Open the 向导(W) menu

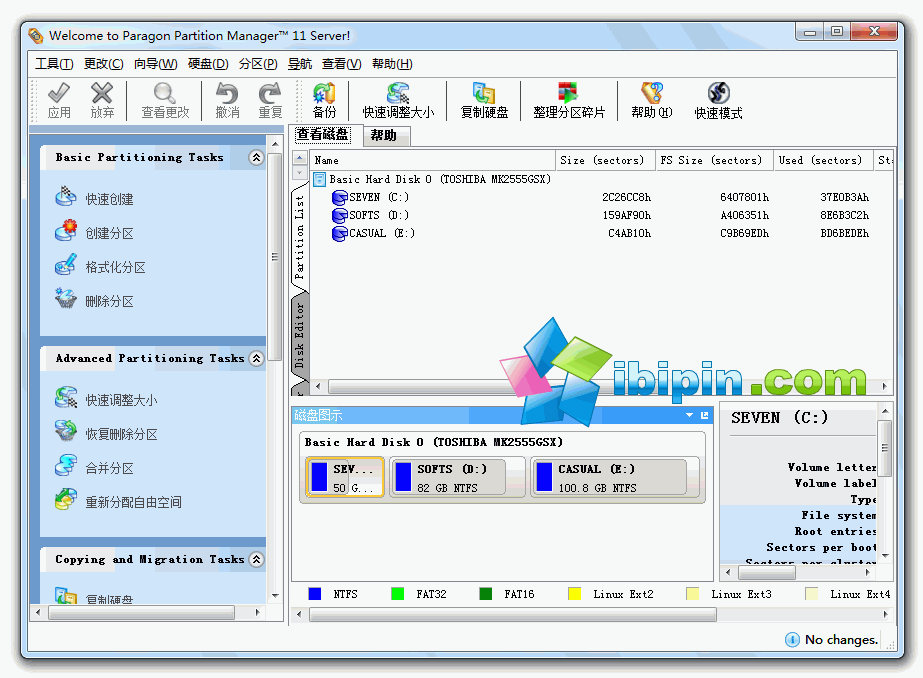155,64
